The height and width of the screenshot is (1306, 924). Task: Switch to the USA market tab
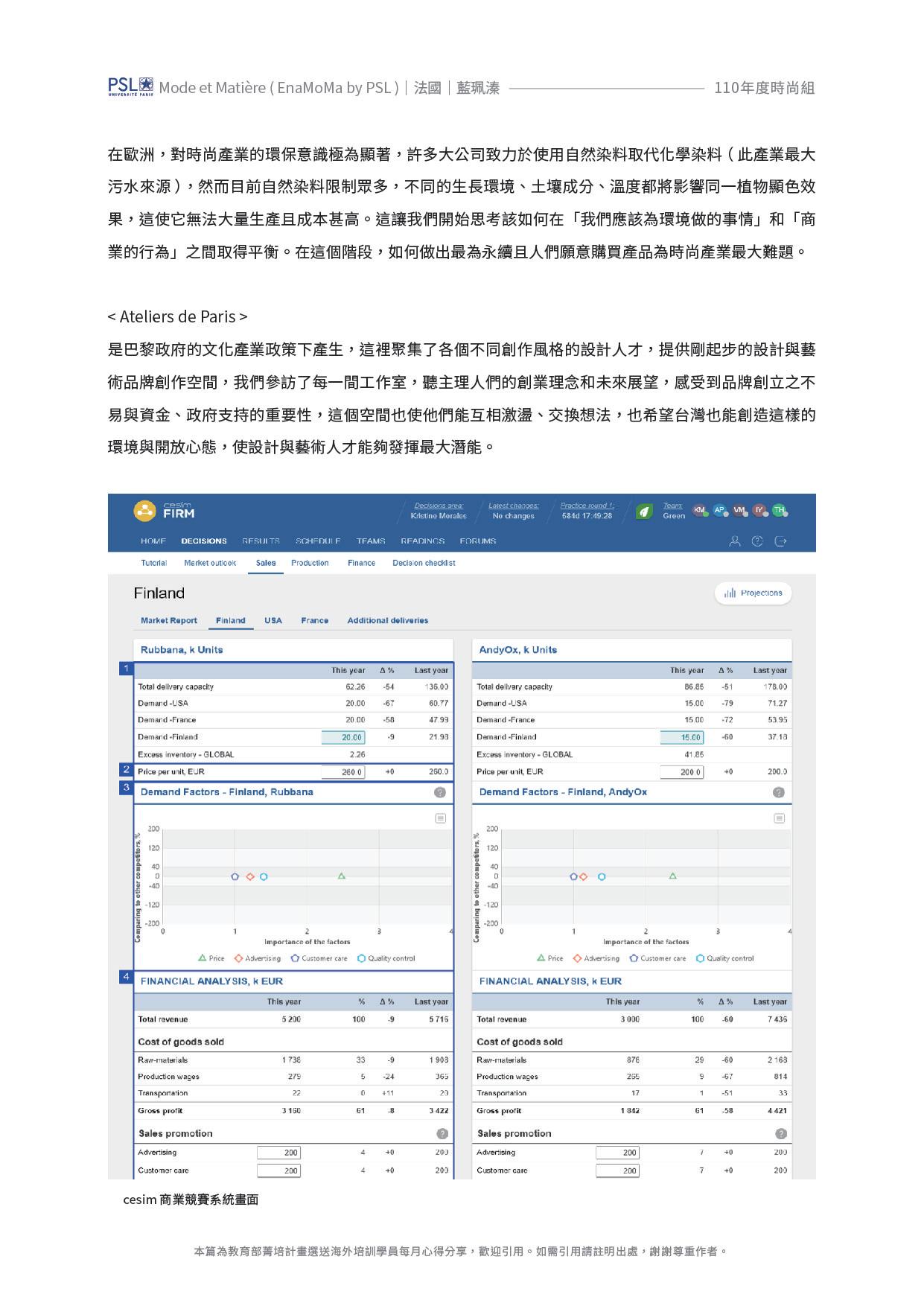(x=273, y=620)
